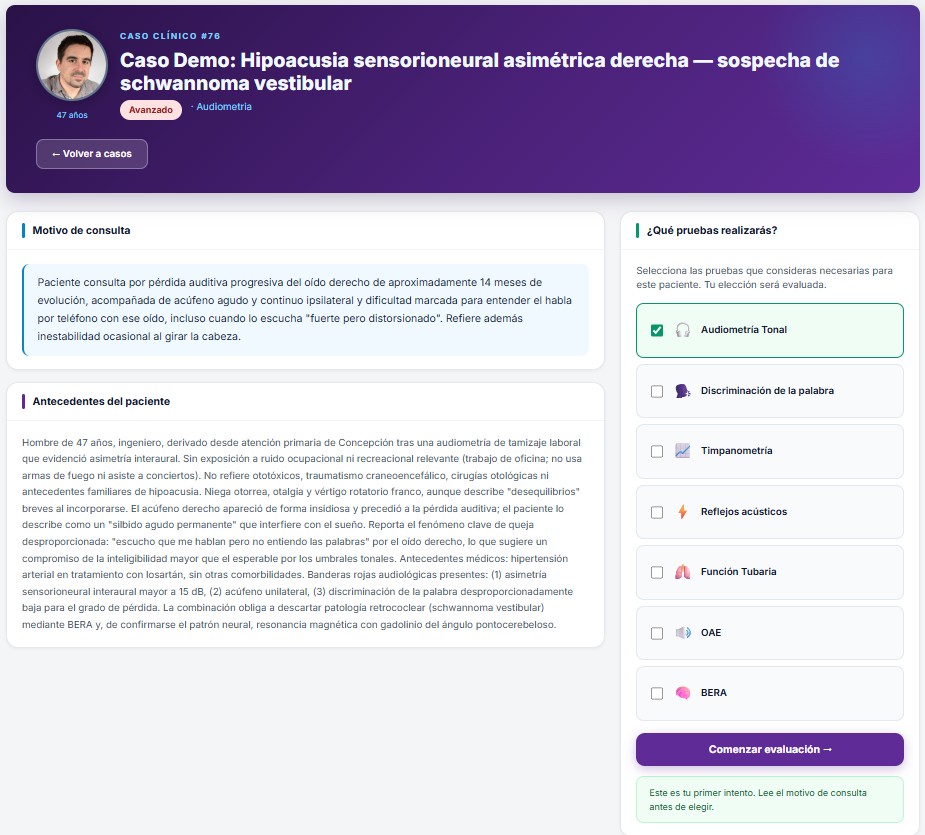Open the patient avatar photo
Viewport: 925px width, 835px height.
(x=72, y=65)
